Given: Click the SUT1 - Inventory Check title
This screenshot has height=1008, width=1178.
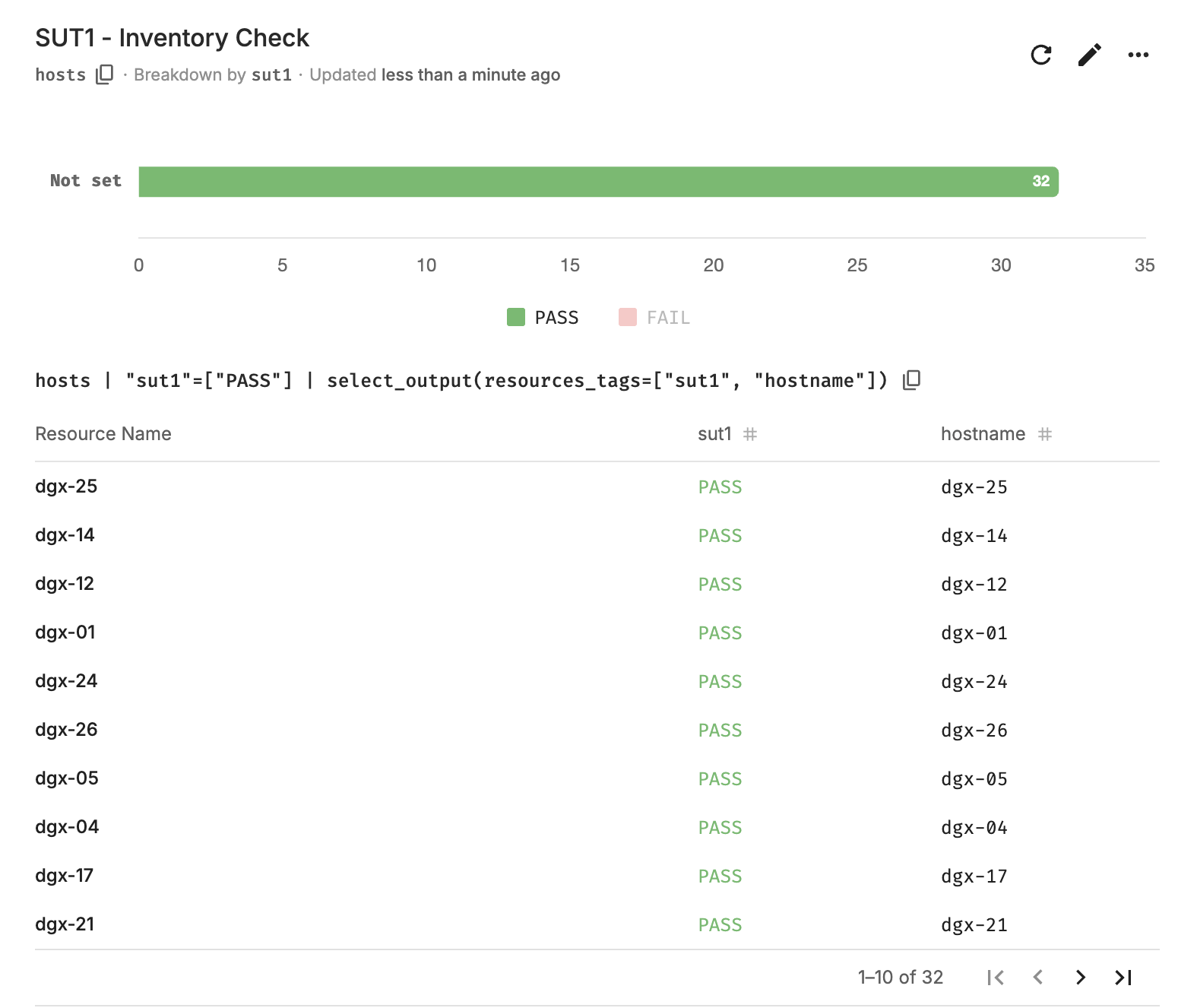Looking at the screenshot, I should [173, 38].
